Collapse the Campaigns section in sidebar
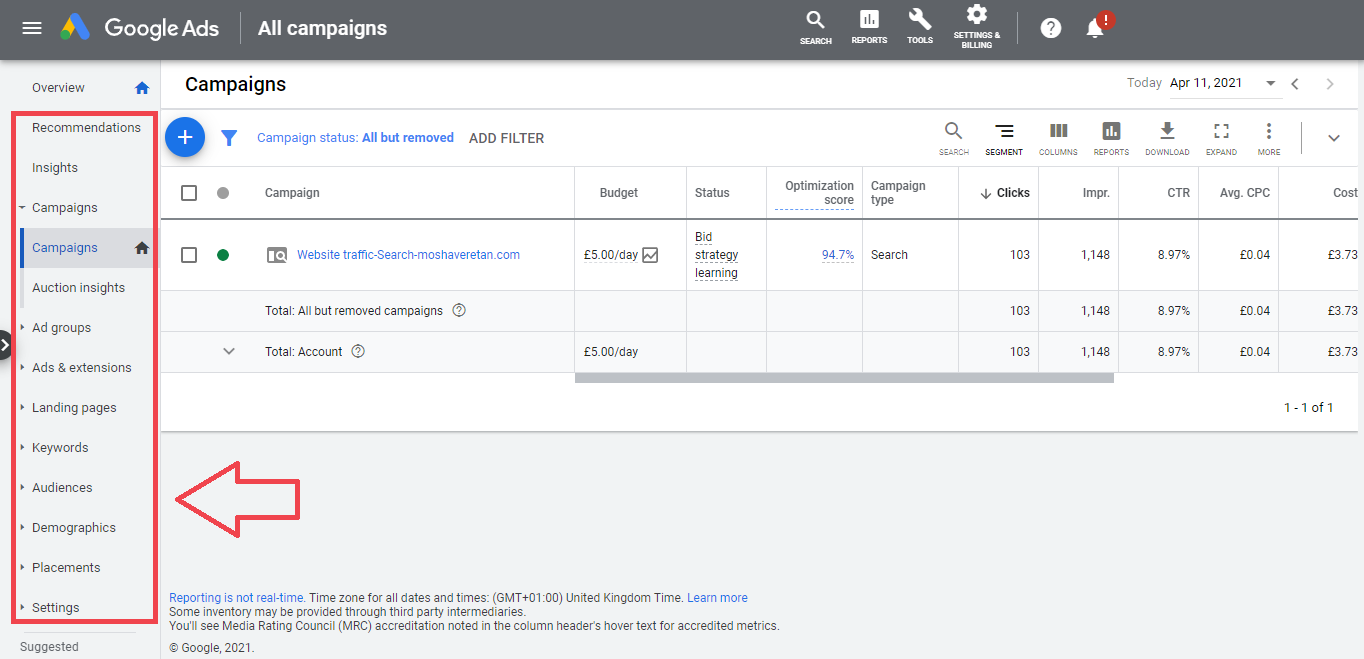Screen dimensions: 1364x659 pyautogui.click(x=22, y=208)
